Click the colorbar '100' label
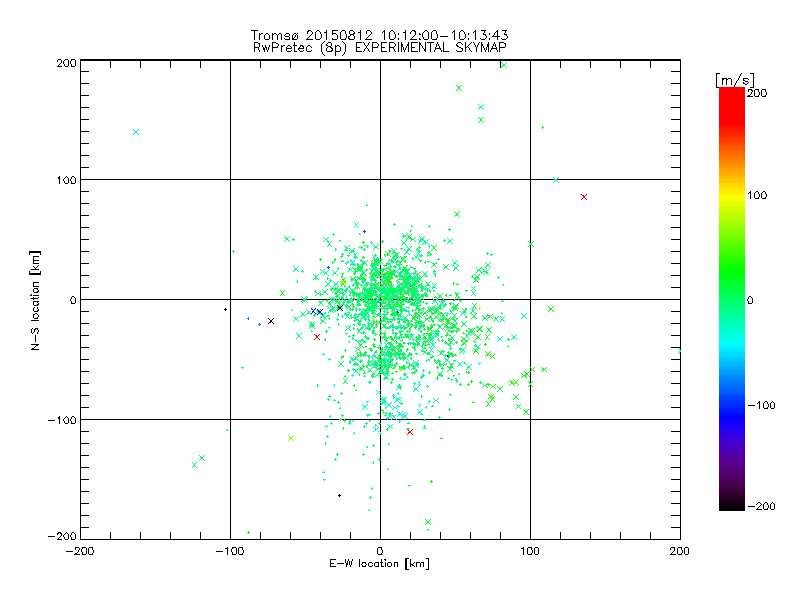 pos(757,195)
